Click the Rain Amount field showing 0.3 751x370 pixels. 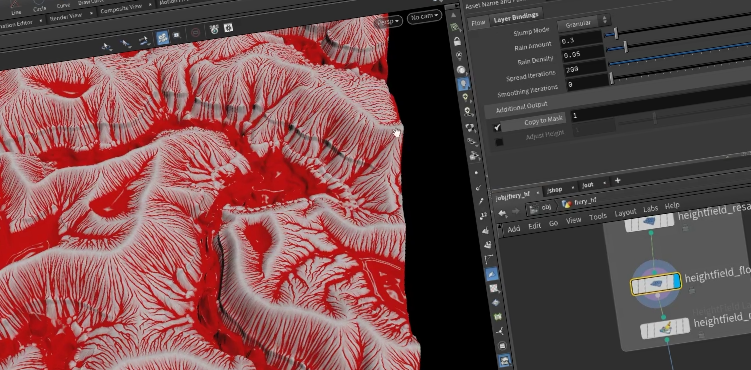580,39
